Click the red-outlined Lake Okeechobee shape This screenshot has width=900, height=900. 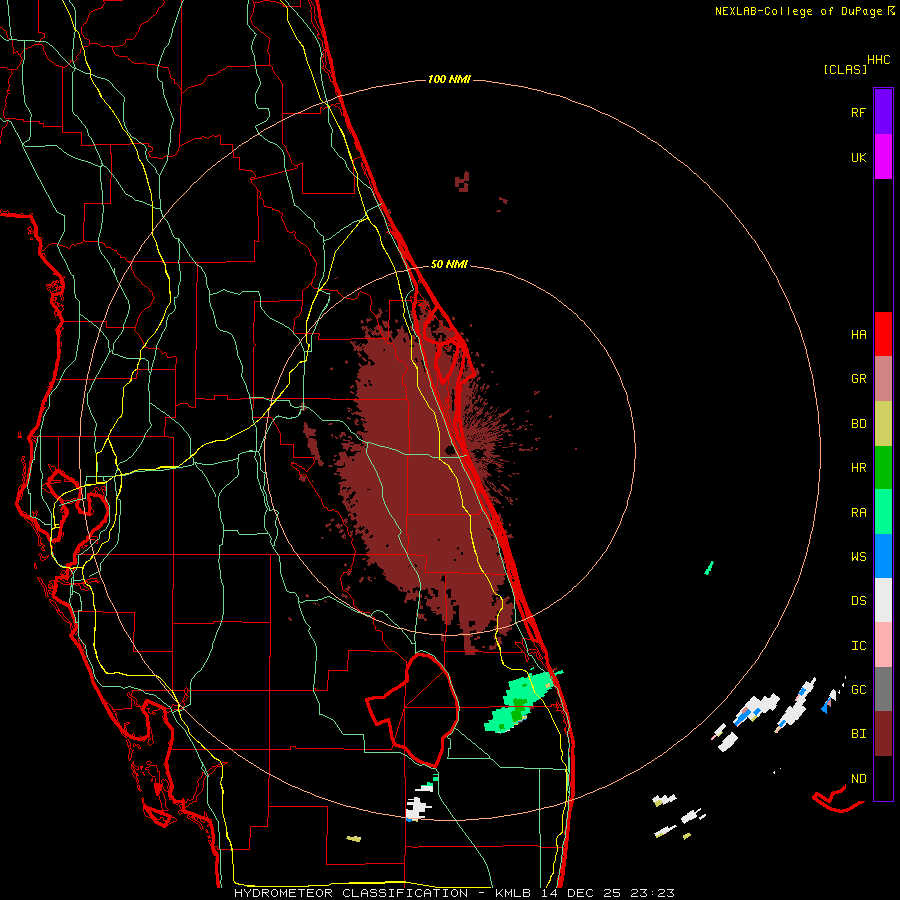[413, 711]
